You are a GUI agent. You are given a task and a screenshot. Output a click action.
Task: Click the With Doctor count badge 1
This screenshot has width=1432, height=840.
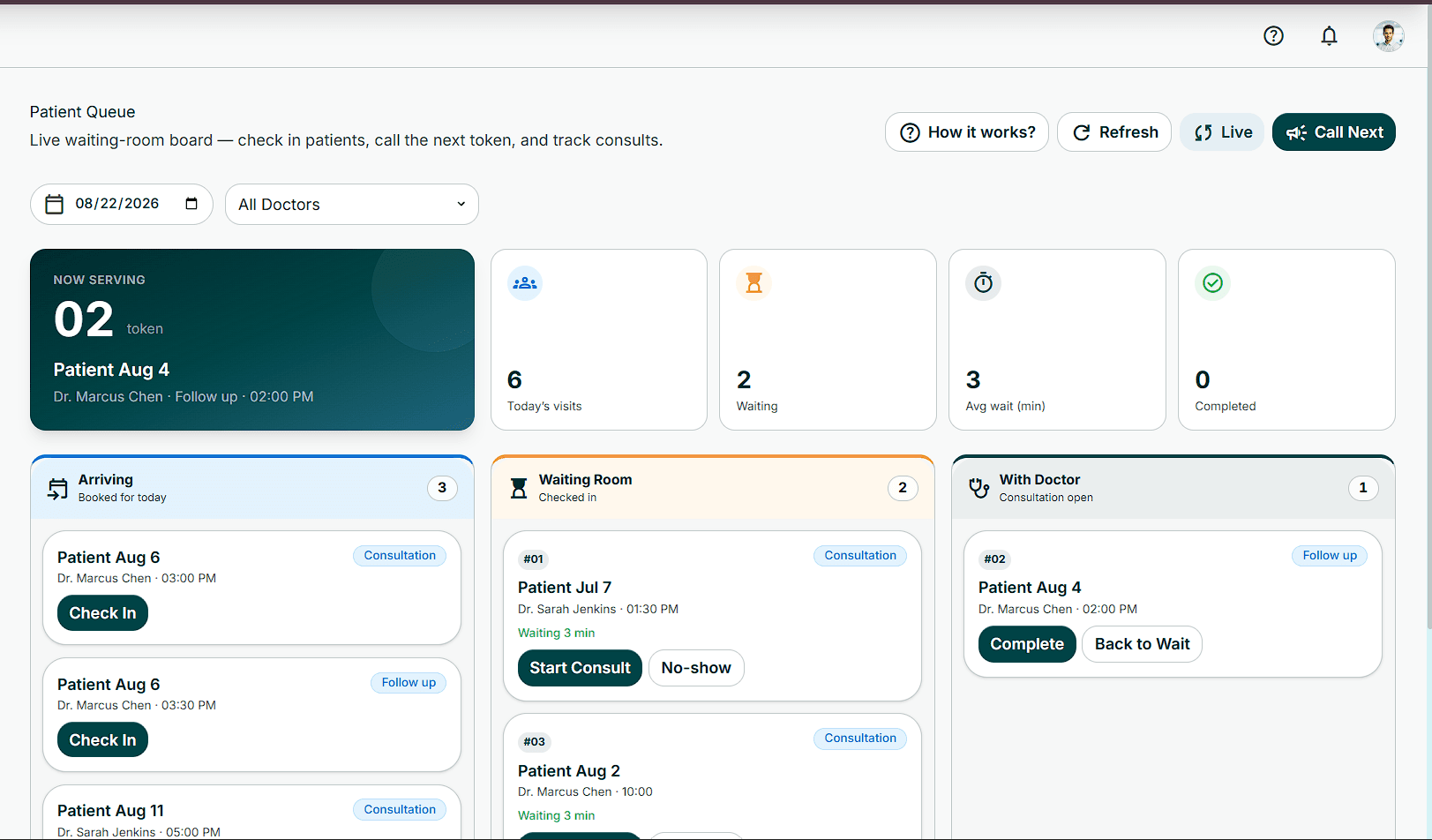[1363, 488]
